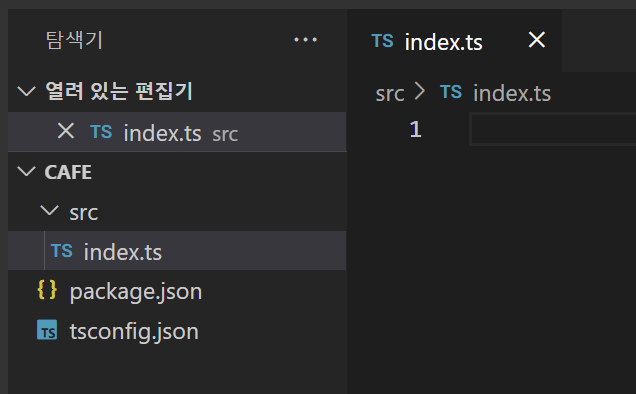
Task: Open package.json in the file tree
Action: pos(177,291)
